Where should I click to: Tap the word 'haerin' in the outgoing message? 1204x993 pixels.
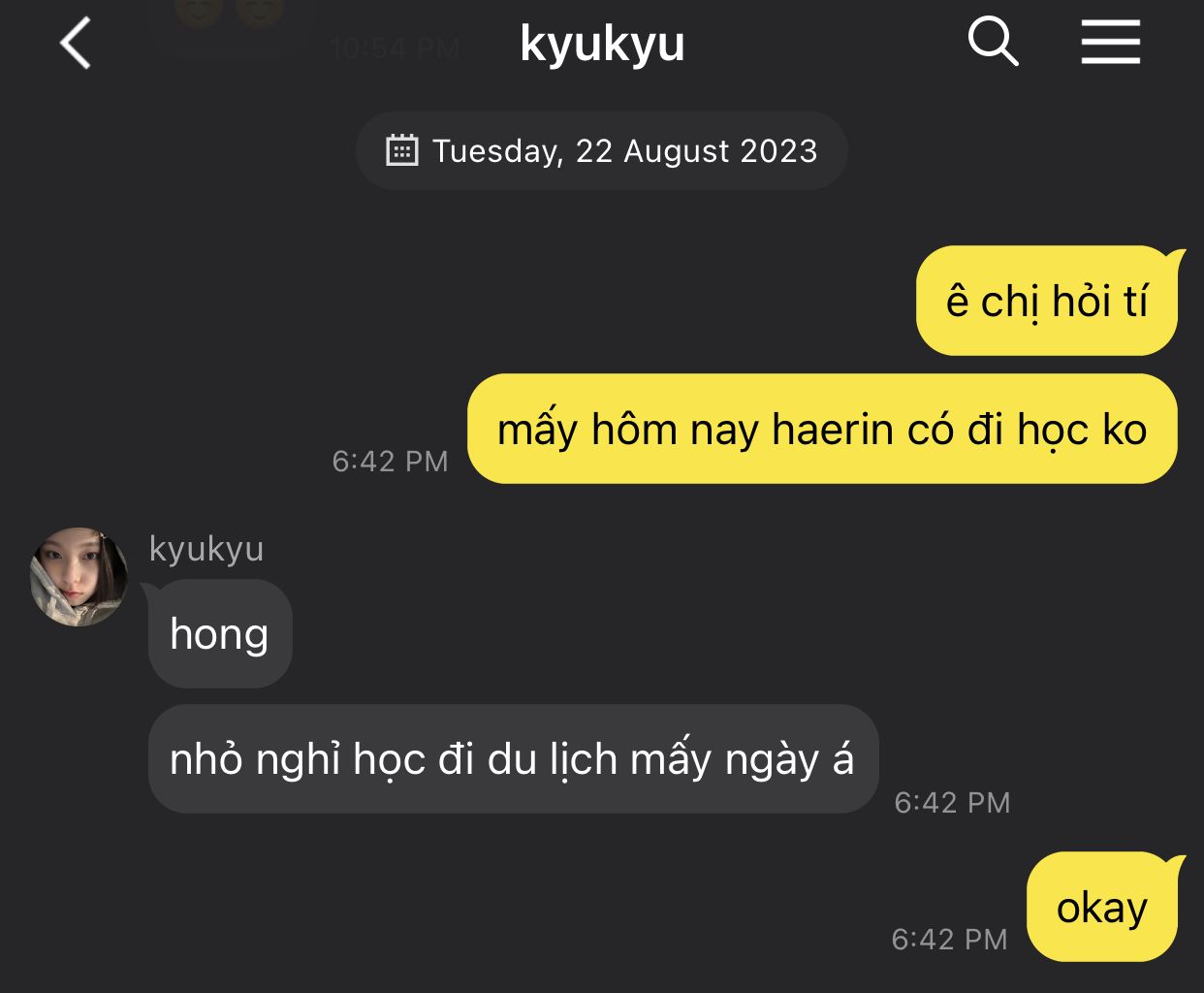coord(834,429)
